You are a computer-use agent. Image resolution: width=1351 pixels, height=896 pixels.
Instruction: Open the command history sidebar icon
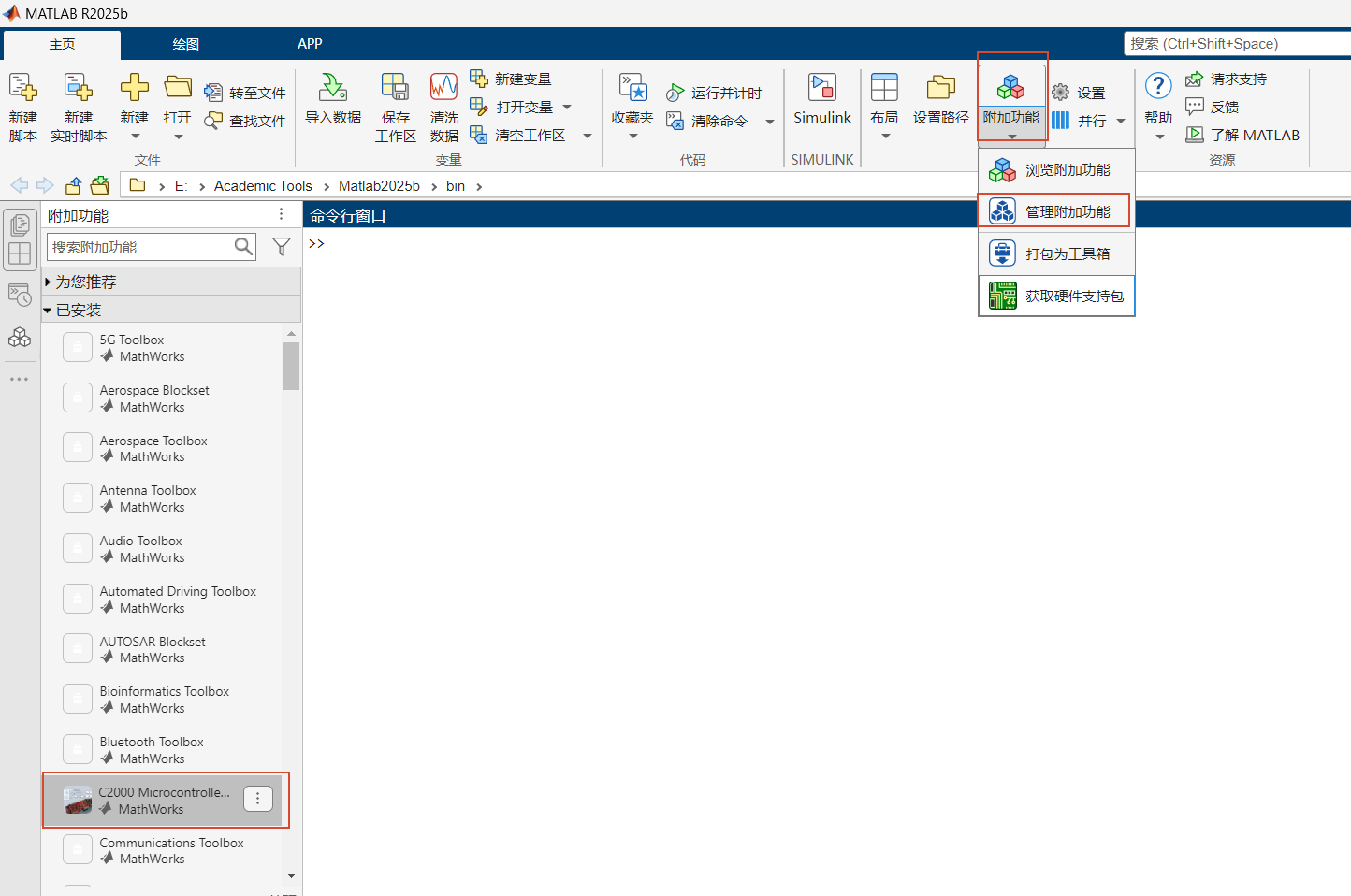click(20, 295)
